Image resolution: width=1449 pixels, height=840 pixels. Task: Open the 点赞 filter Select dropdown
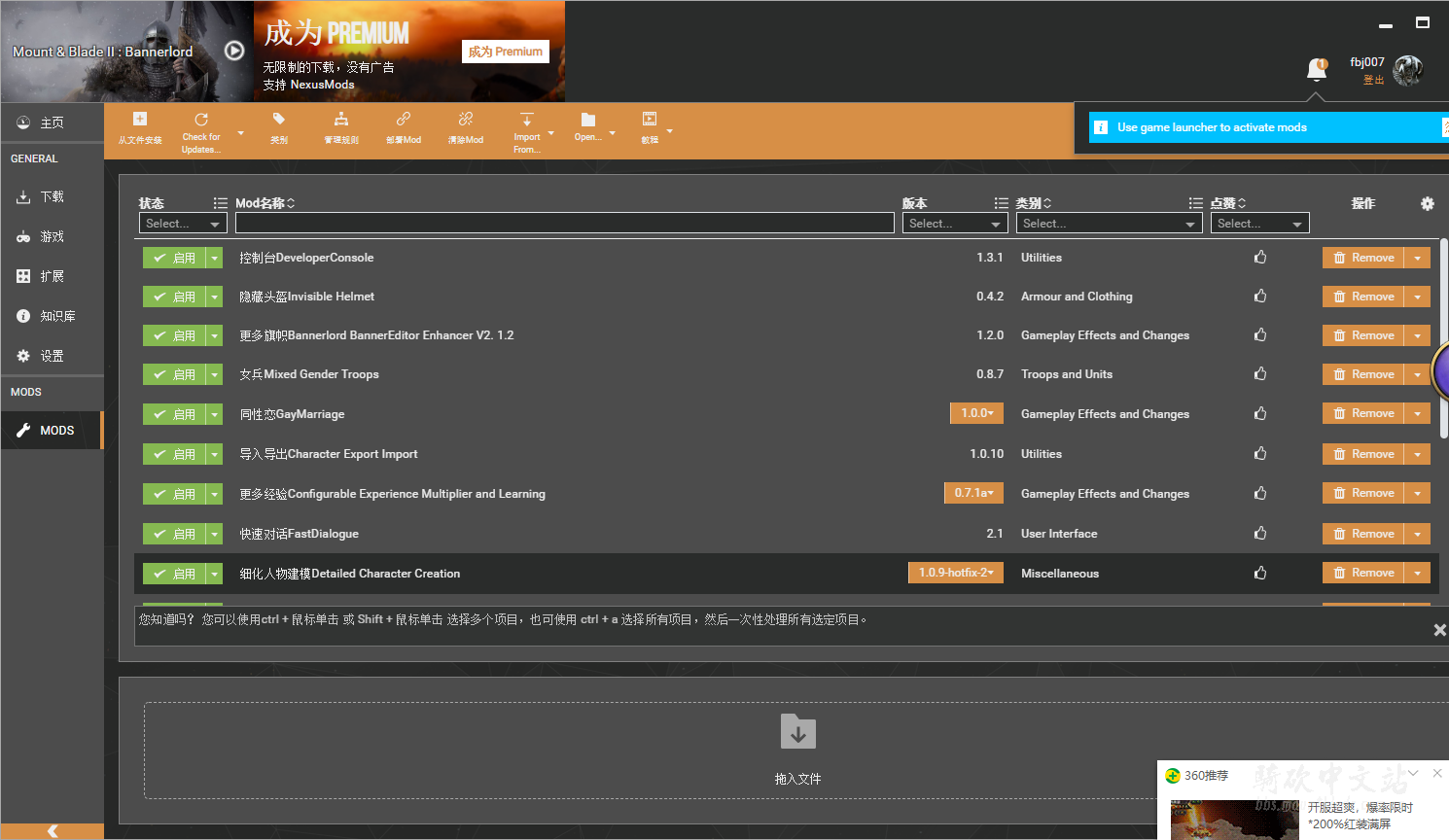point(1260,224)
